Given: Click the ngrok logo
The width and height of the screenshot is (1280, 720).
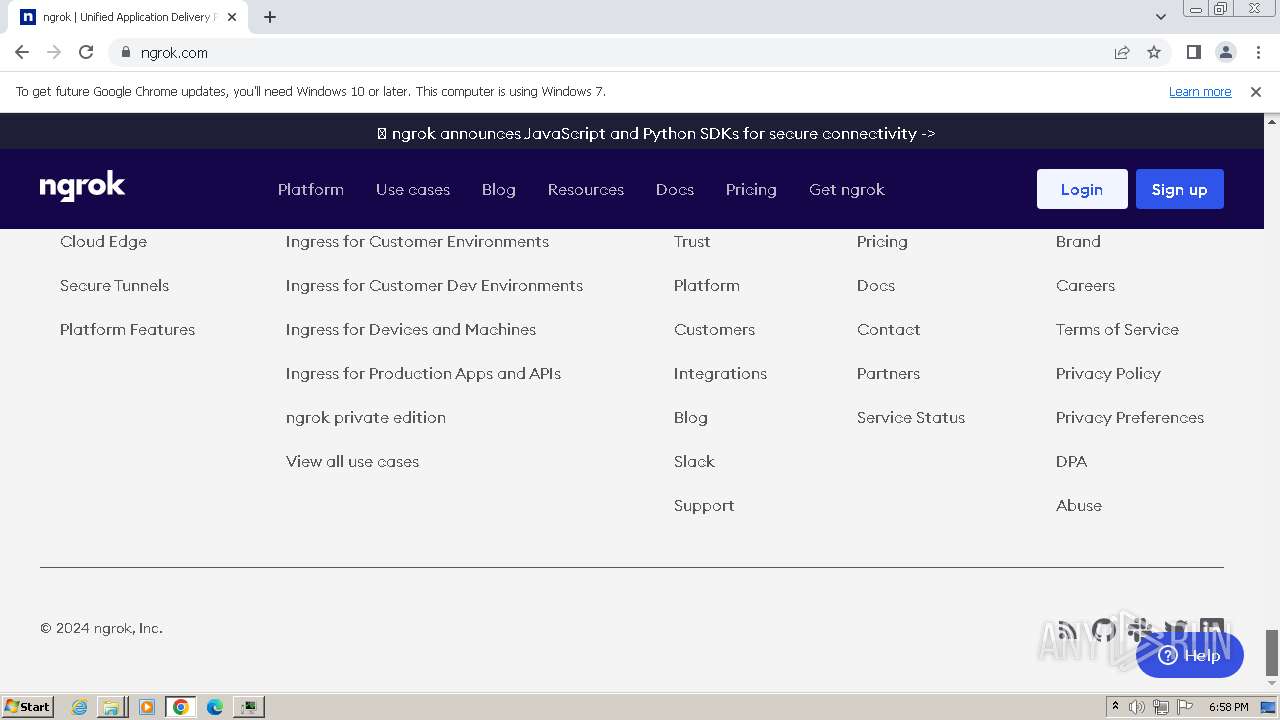Looking at the screenshot, I should (82, 187).
